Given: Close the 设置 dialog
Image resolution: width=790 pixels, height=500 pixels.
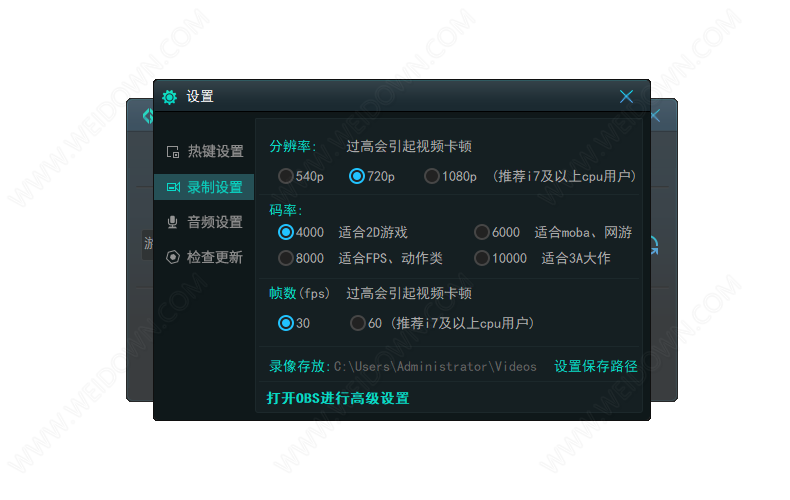Looking at the screenshot, I should (626, 96).
